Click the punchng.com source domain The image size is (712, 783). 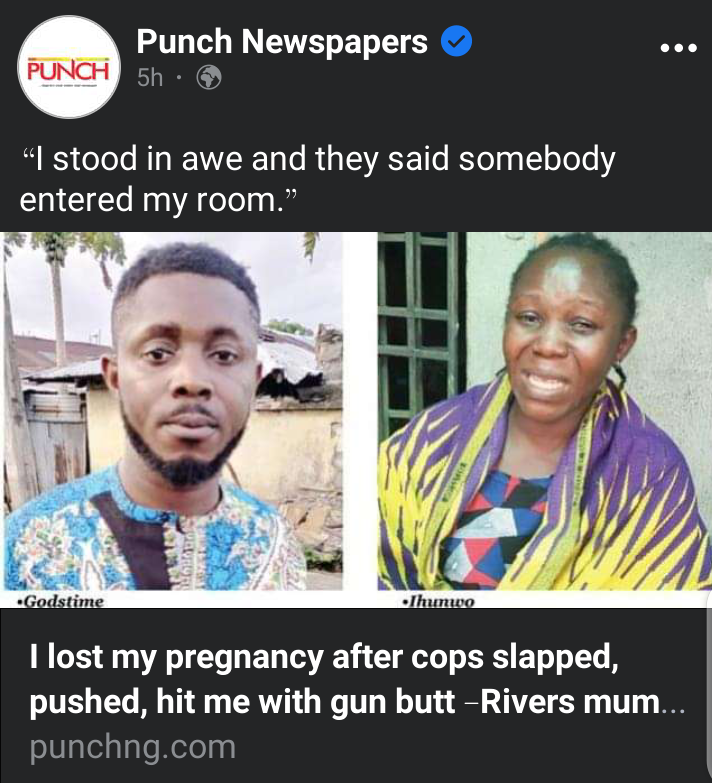[x=132, y=747]
